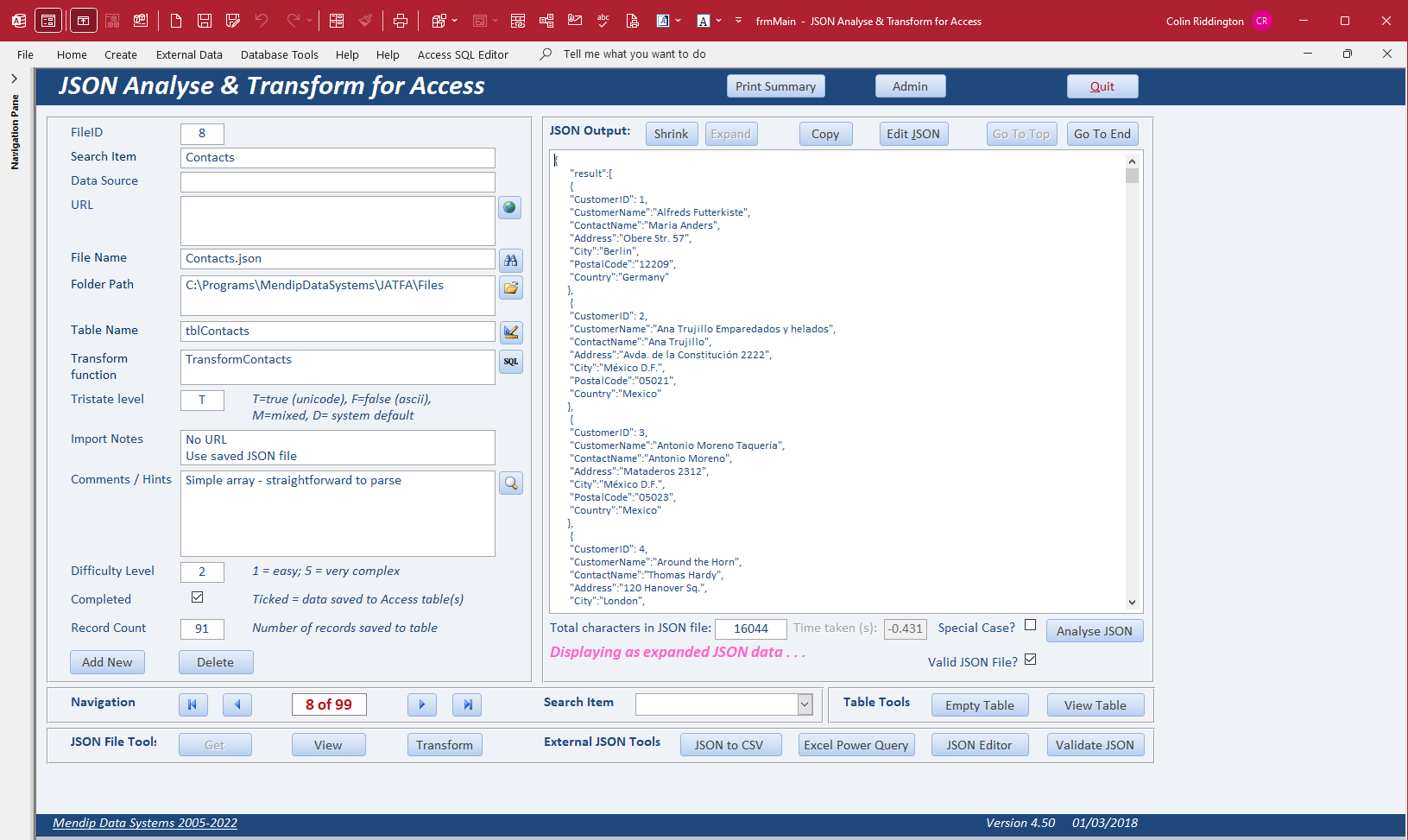Click the JSON output scrollbar thumb
The image size is (1408, 840).
[1132, 175]
